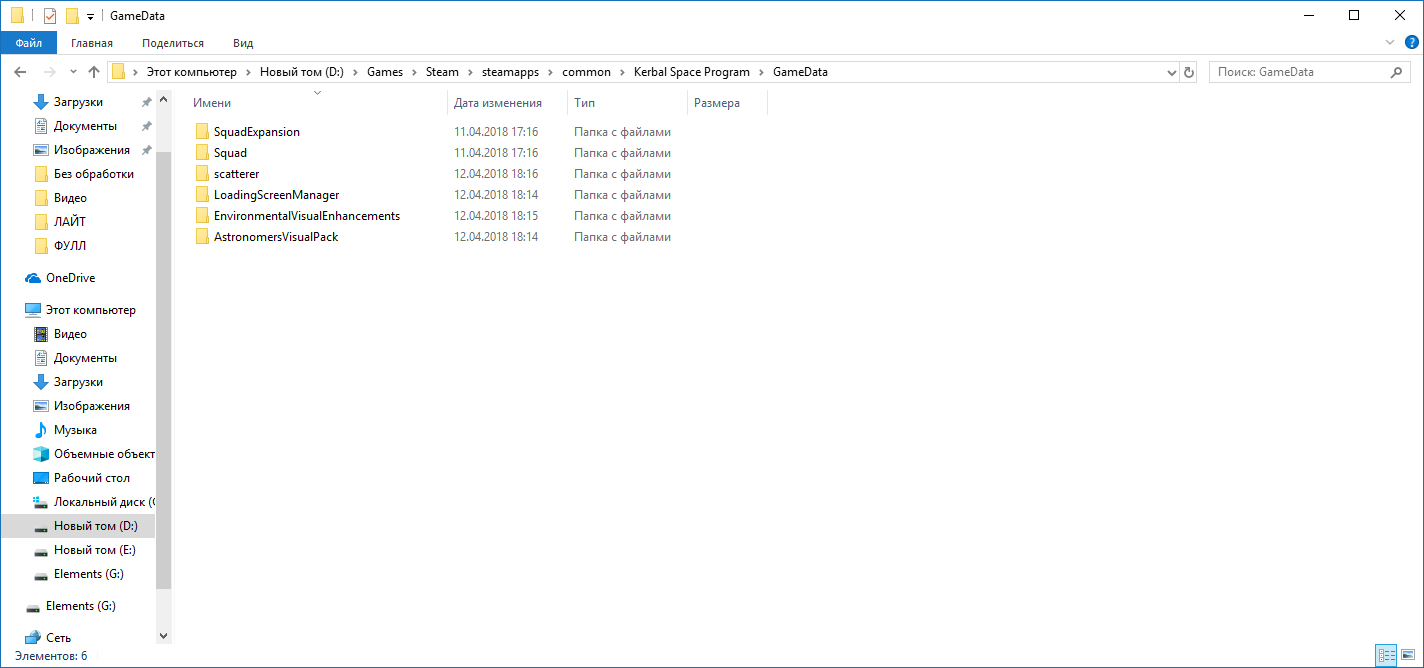Open Без обработки folder in sidebar

point(94,174)
